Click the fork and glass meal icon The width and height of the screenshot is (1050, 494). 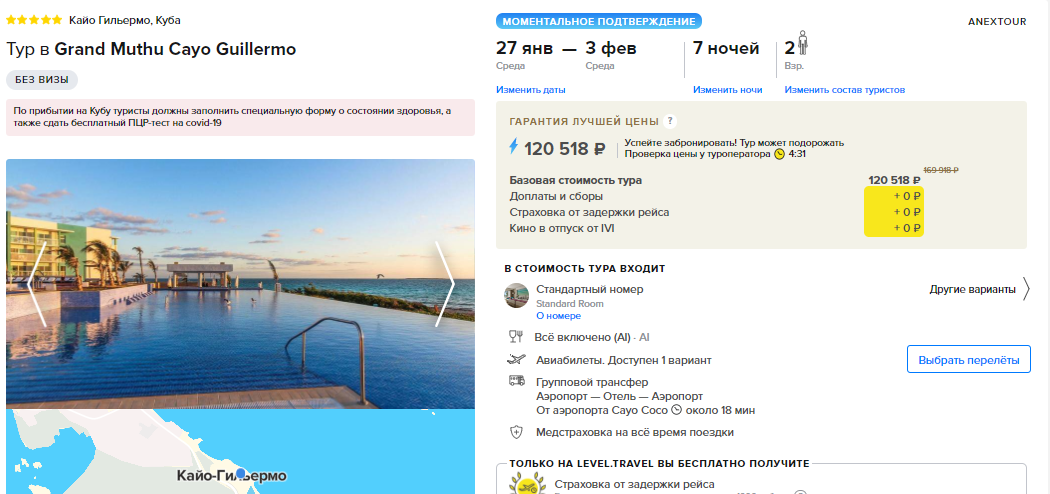click(x=516, y=337)
